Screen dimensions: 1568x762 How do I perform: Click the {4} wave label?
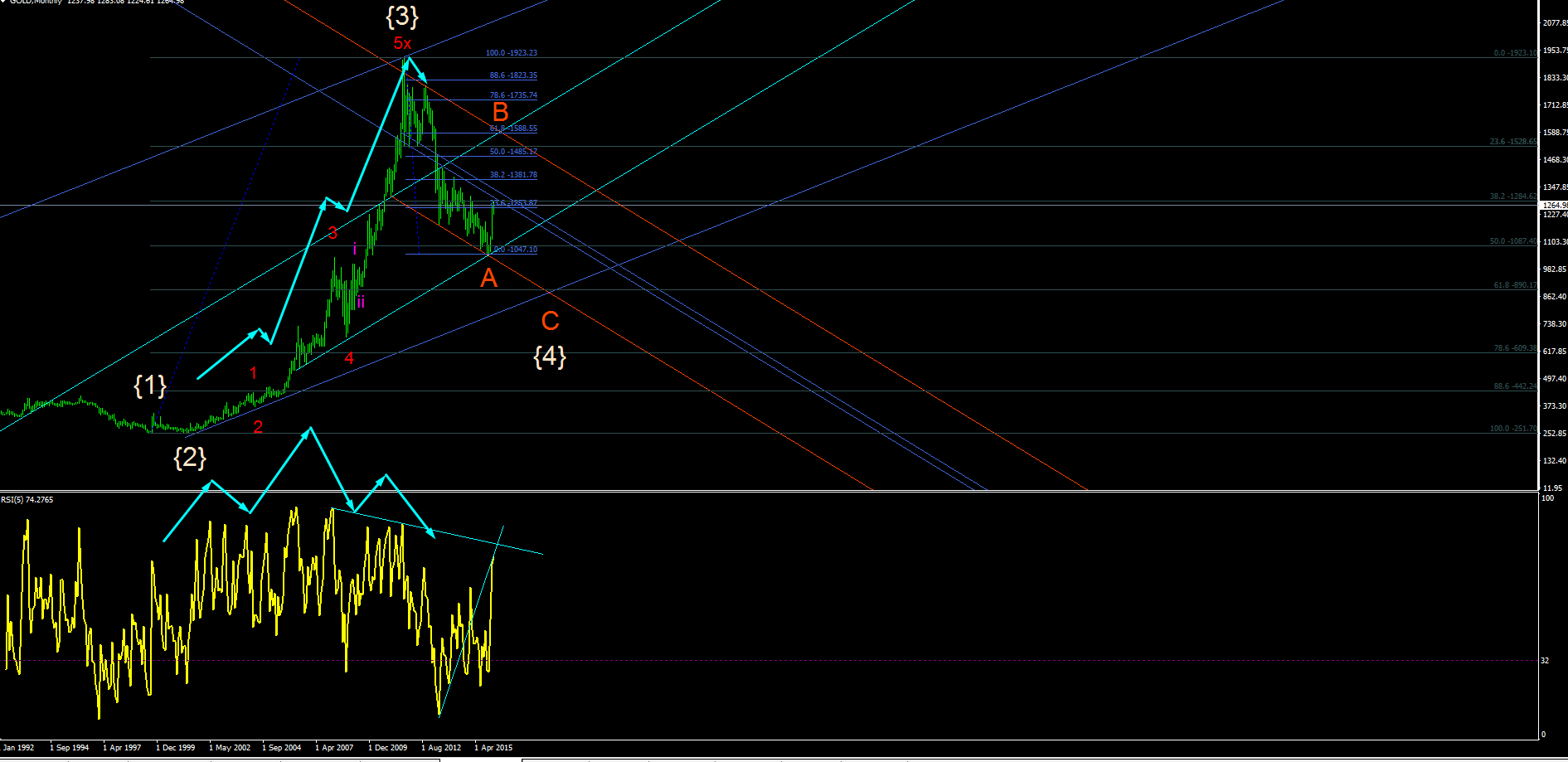(550, 357)
